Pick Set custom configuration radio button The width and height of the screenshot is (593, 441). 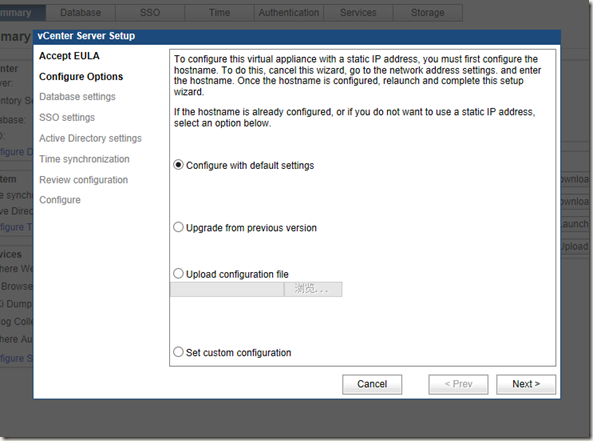(x=179, y=352)
